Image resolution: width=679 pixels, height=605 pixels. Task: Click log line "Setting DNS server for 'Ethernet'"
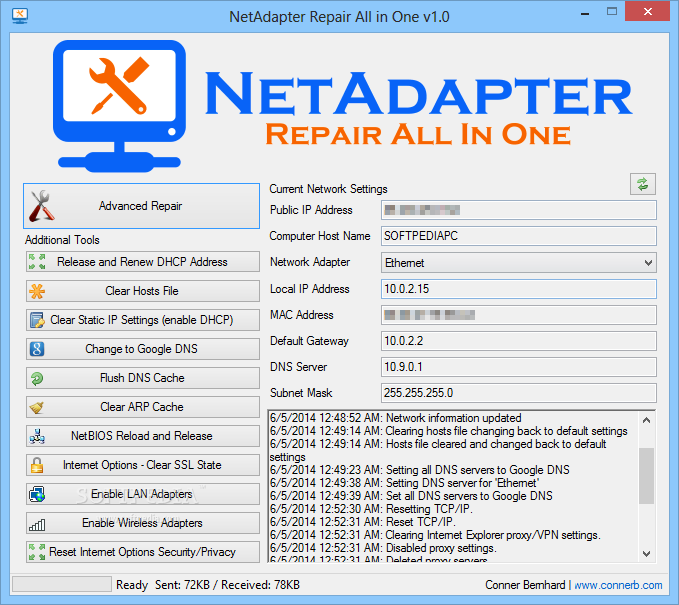click(x=404, y=483)
